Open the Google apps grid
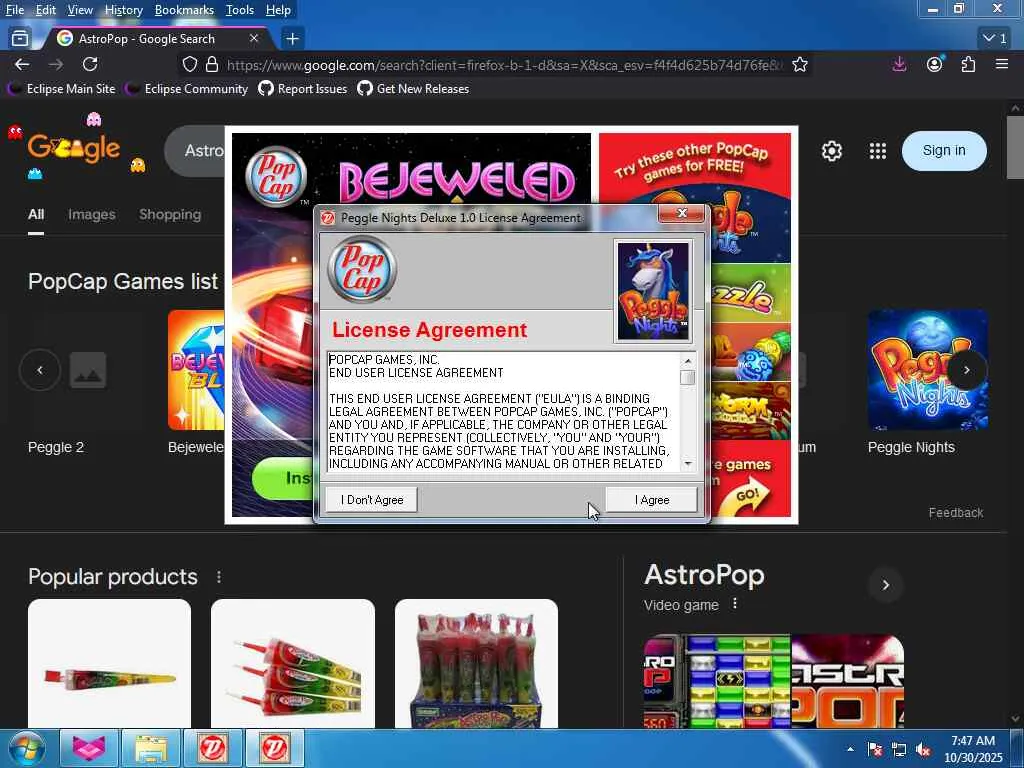 coord(878,151)
